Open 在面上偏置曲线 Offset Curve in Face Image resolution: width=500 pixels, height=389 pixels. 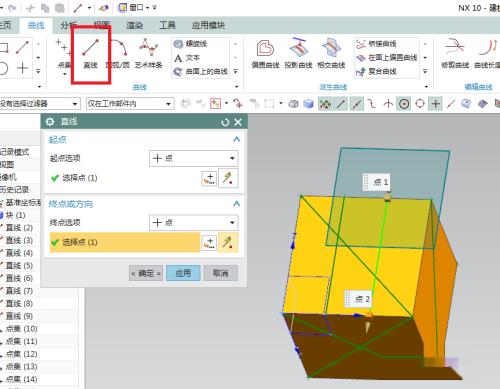pos(386,58)
